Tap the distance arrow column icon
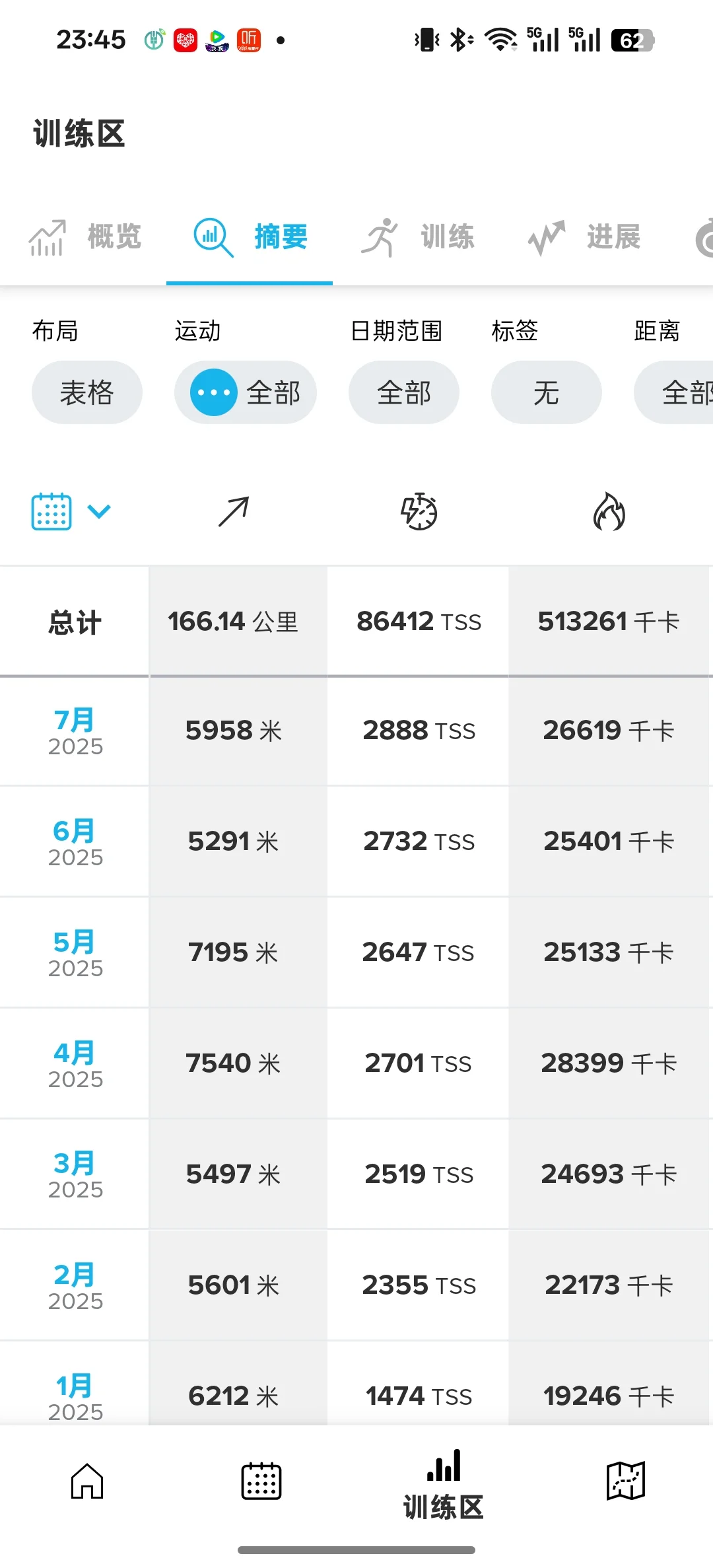This screenshot has height=1568, width=713. click(x=234, y=512)
